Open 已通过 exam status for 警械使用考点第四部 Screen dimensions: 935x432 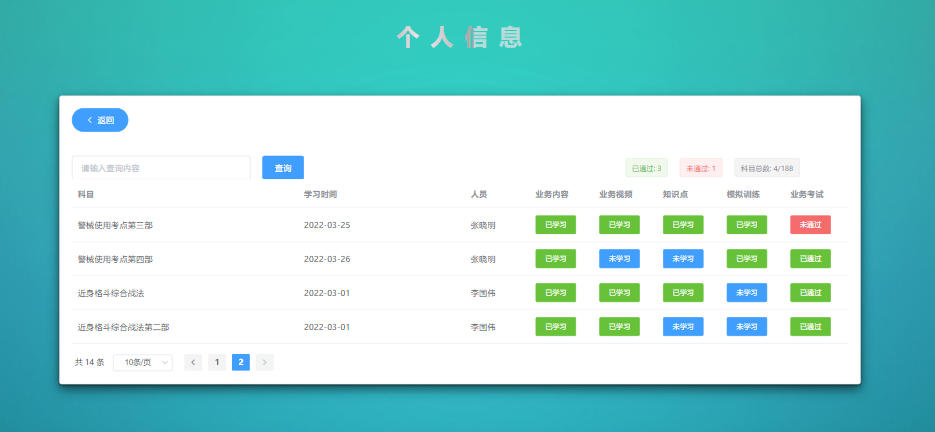(x=810, y=259)
